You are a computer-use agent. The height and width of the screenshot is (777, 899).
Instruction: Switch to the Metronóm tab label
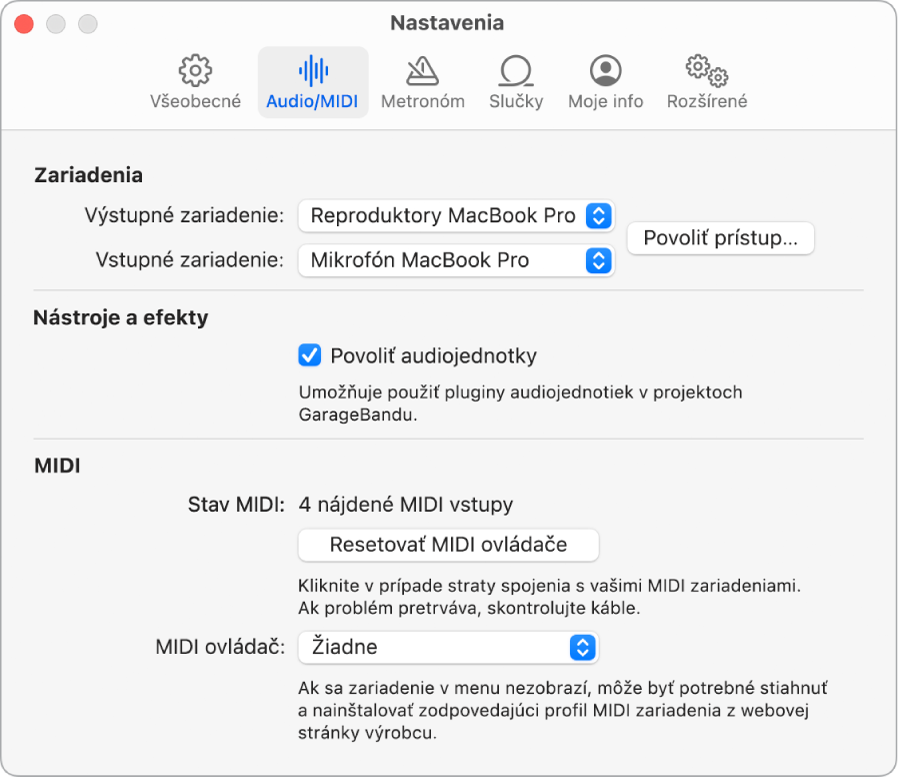pyautogui.click(x=423, y=101)
